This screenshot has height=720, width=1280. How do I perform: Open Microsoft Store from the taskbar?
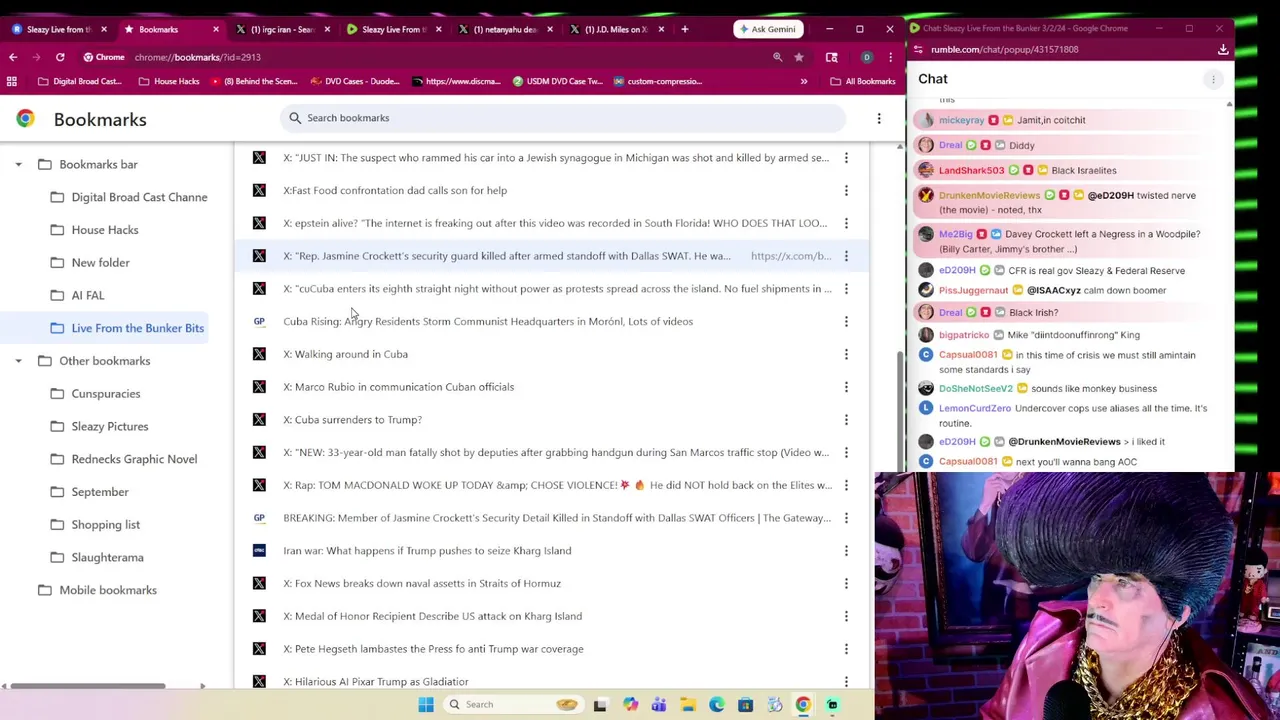tap(745, 704)
